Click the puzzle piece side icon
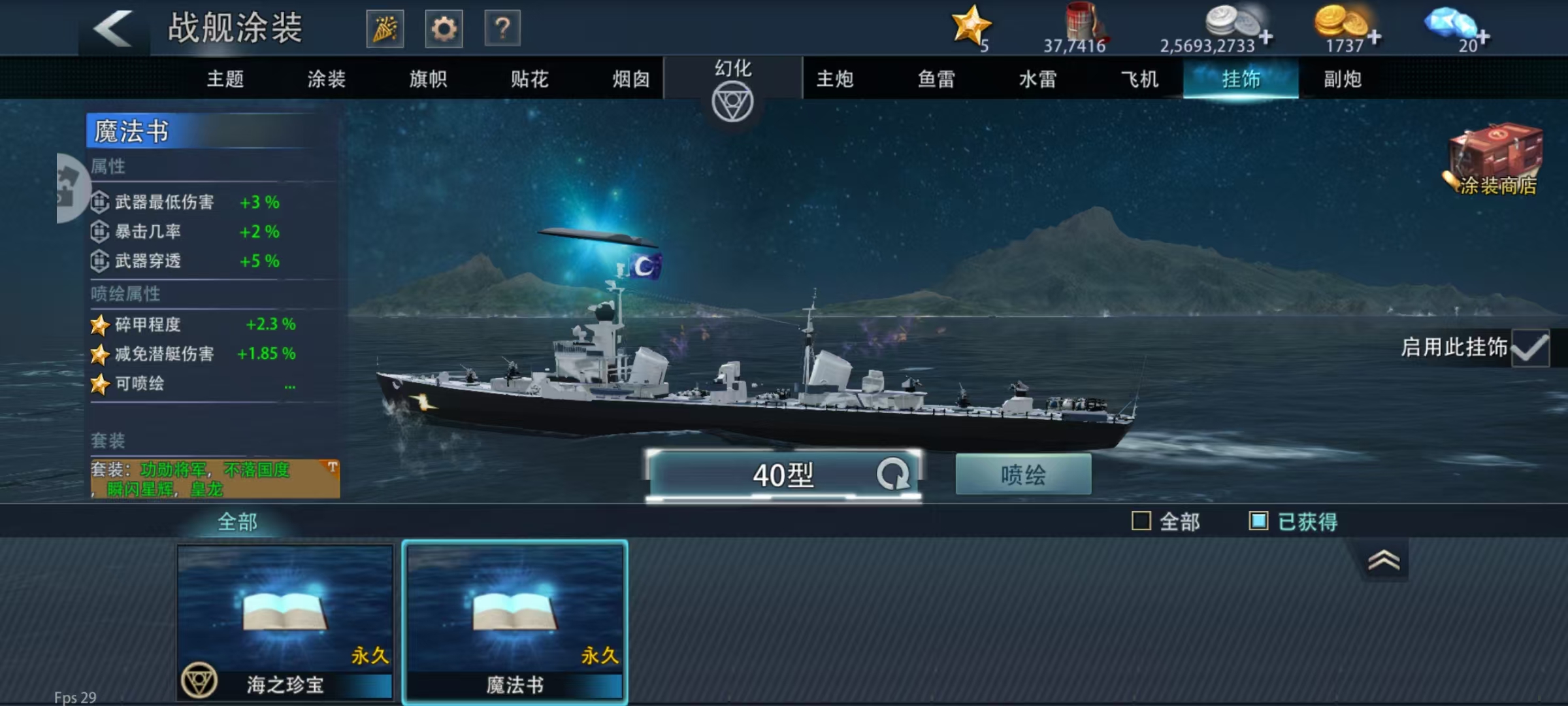This screenshot has height=706, width=1568. (x=71, y=188)
